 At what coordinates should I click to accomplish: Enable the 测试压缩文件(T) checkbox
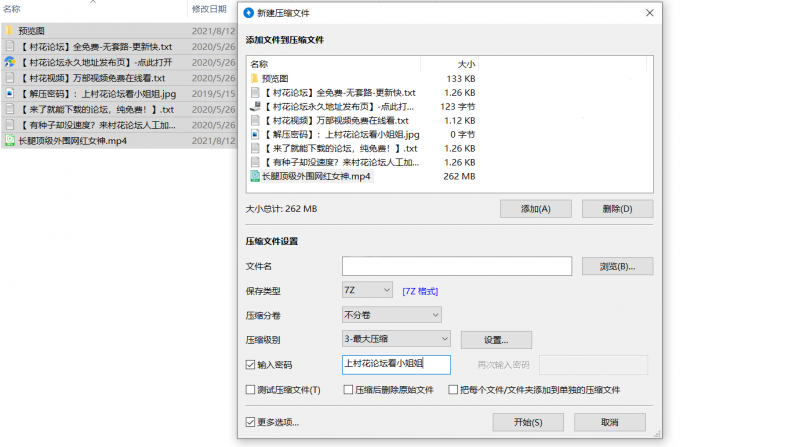pyautogui.click(x=251, y=390)
